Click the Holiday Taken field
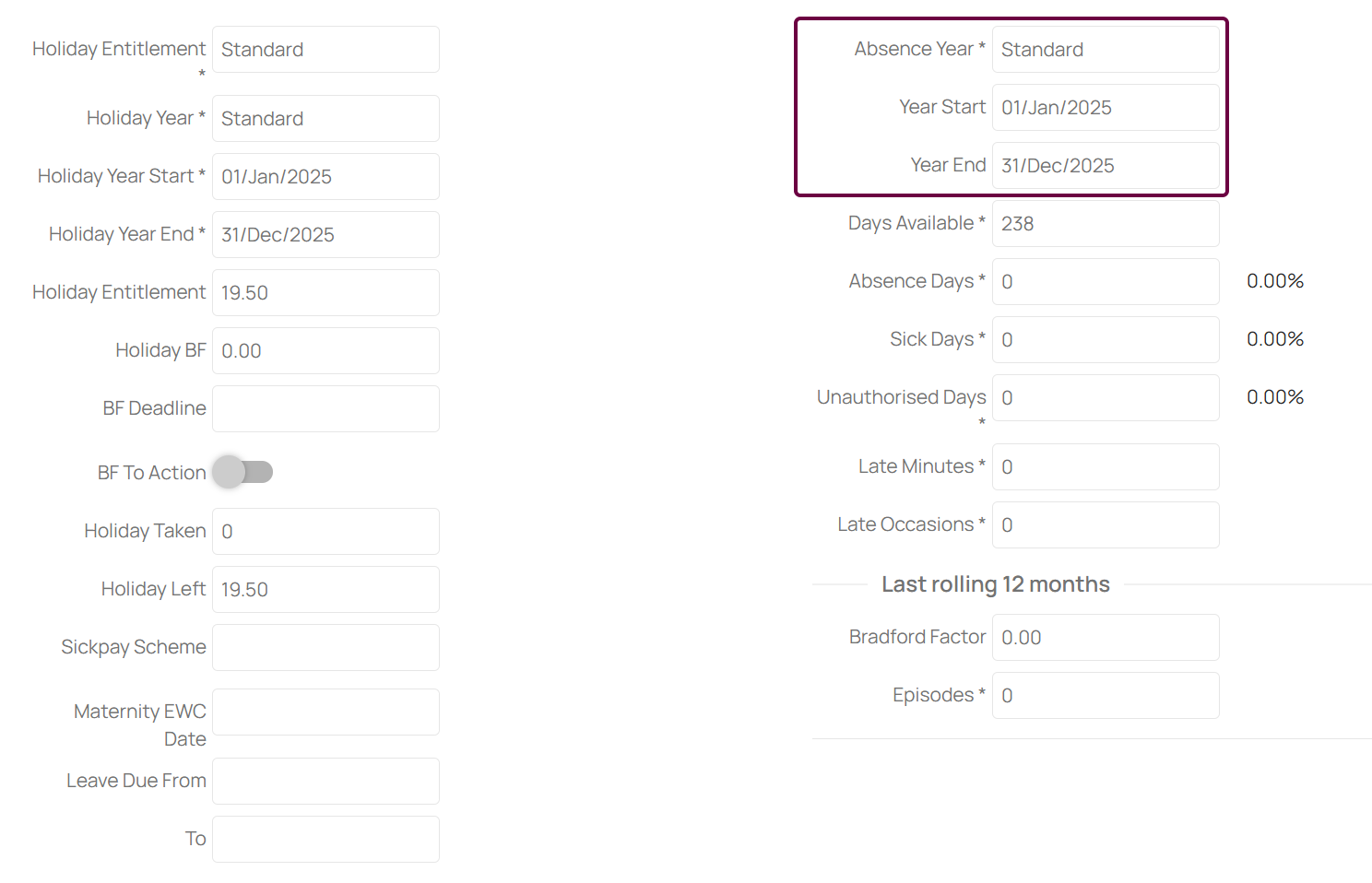 pos(325,532)
